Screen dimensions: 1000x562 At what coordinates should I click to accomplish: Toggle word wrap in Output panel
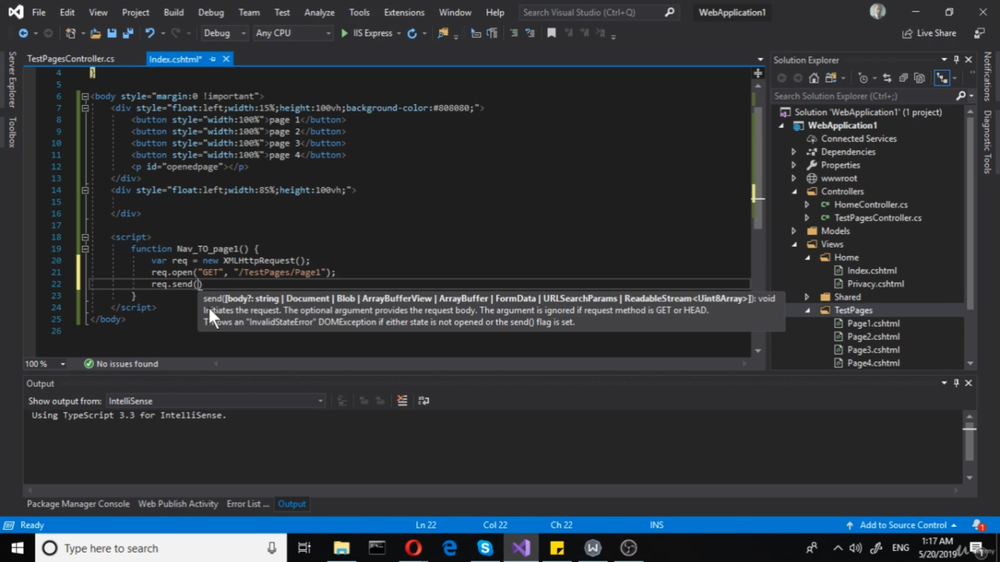click(x=424, y=401)
